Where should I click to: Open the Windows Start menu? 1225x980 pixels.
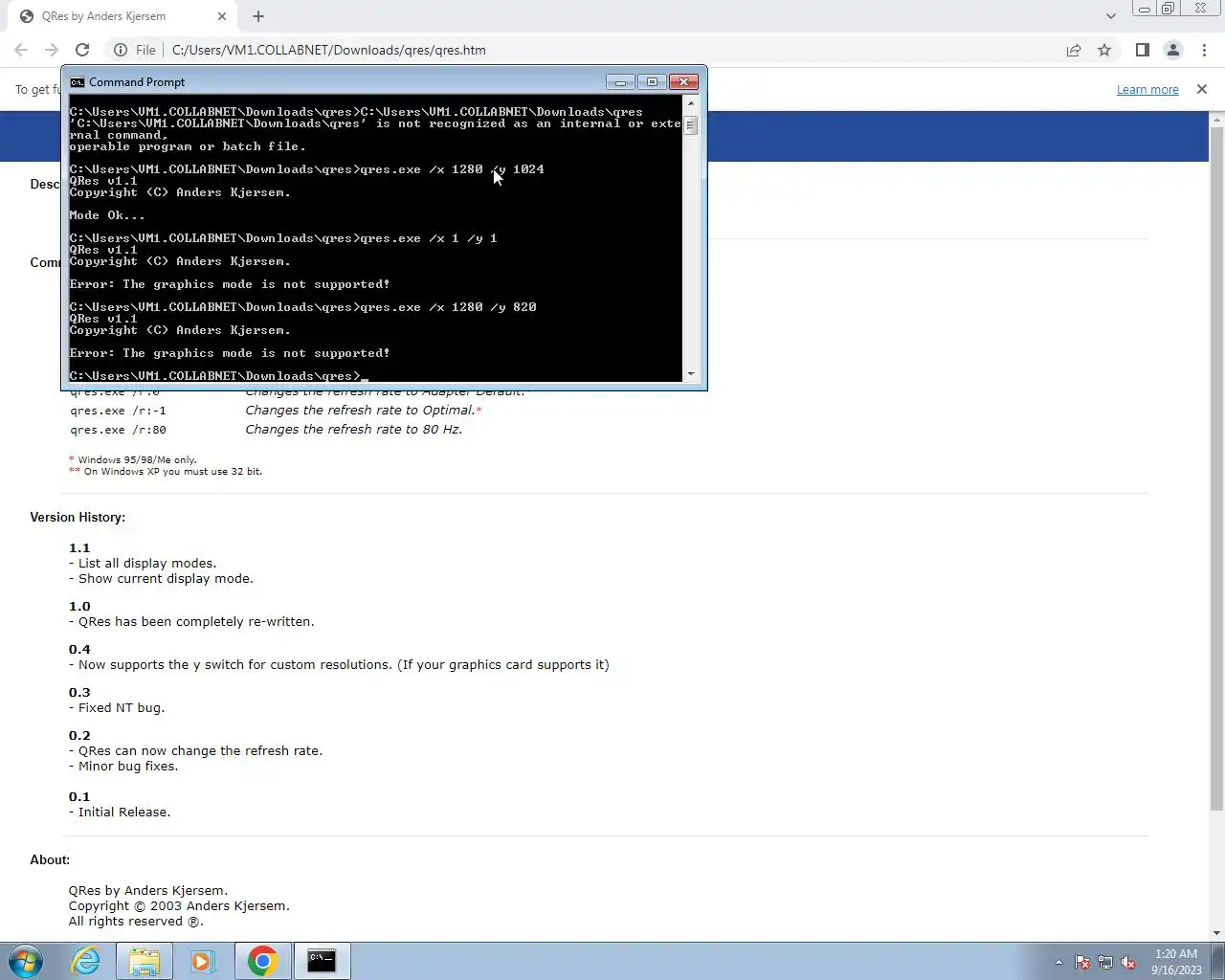[x=26, y=961]
